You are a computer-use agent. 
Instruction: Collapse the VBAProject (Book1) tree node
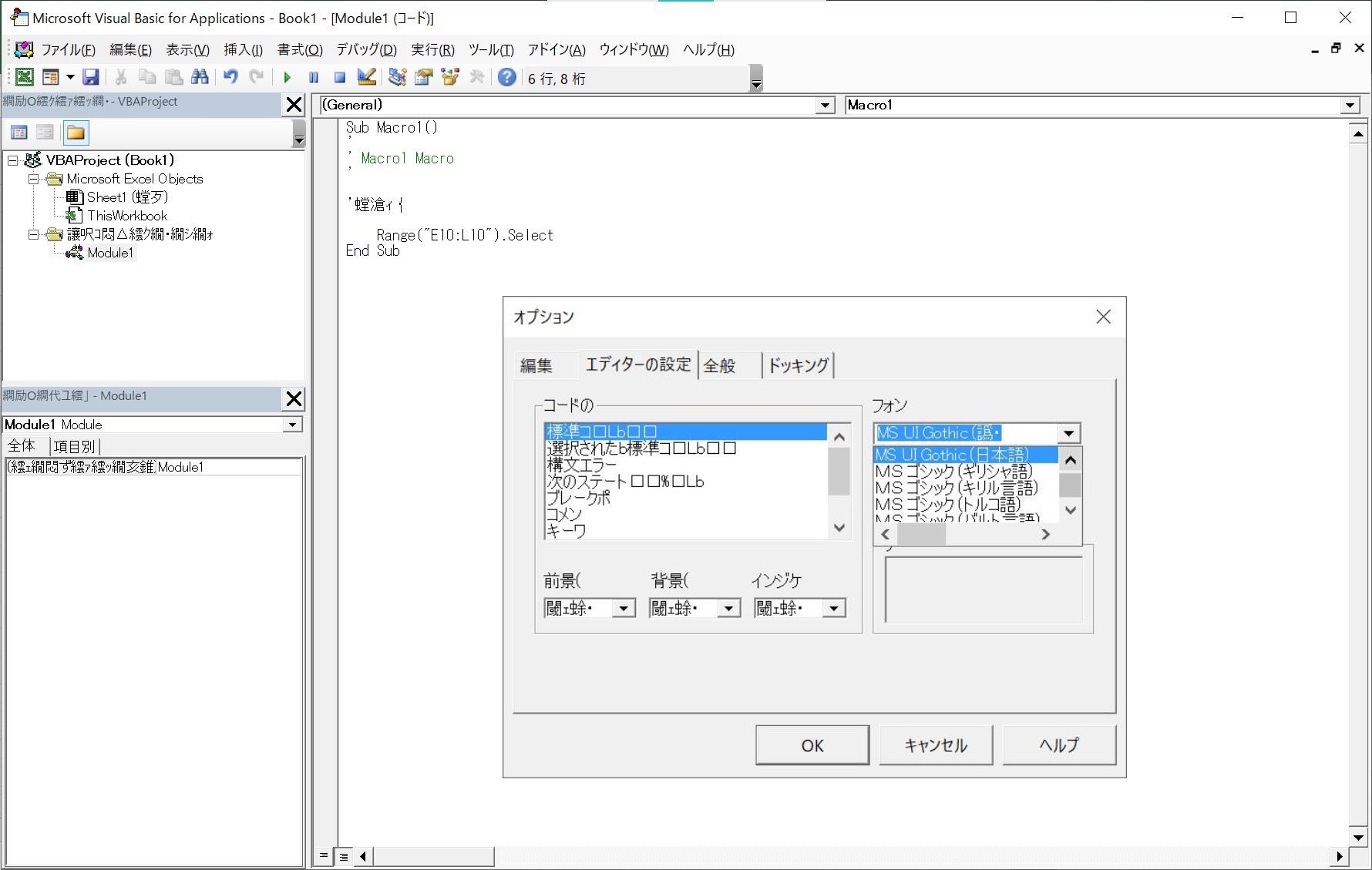13,160
